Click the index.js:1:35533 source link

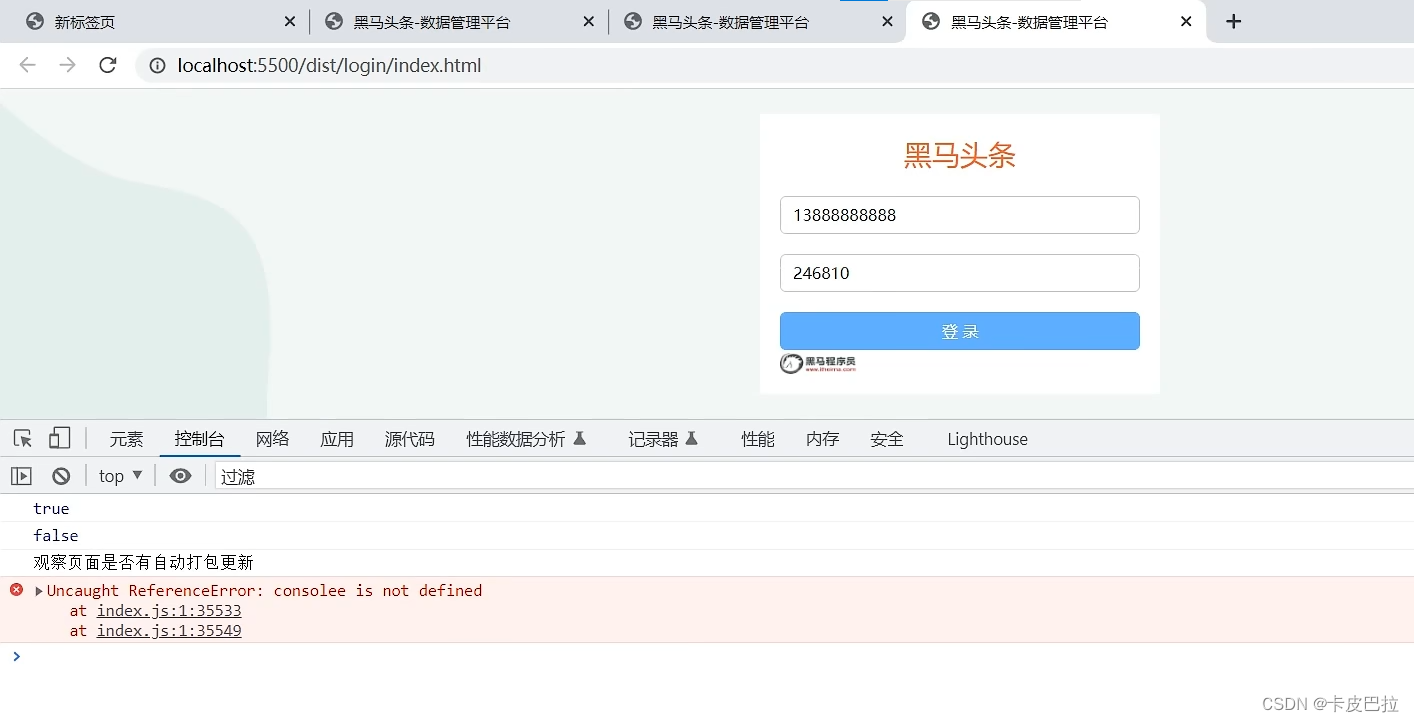[169, 610]
